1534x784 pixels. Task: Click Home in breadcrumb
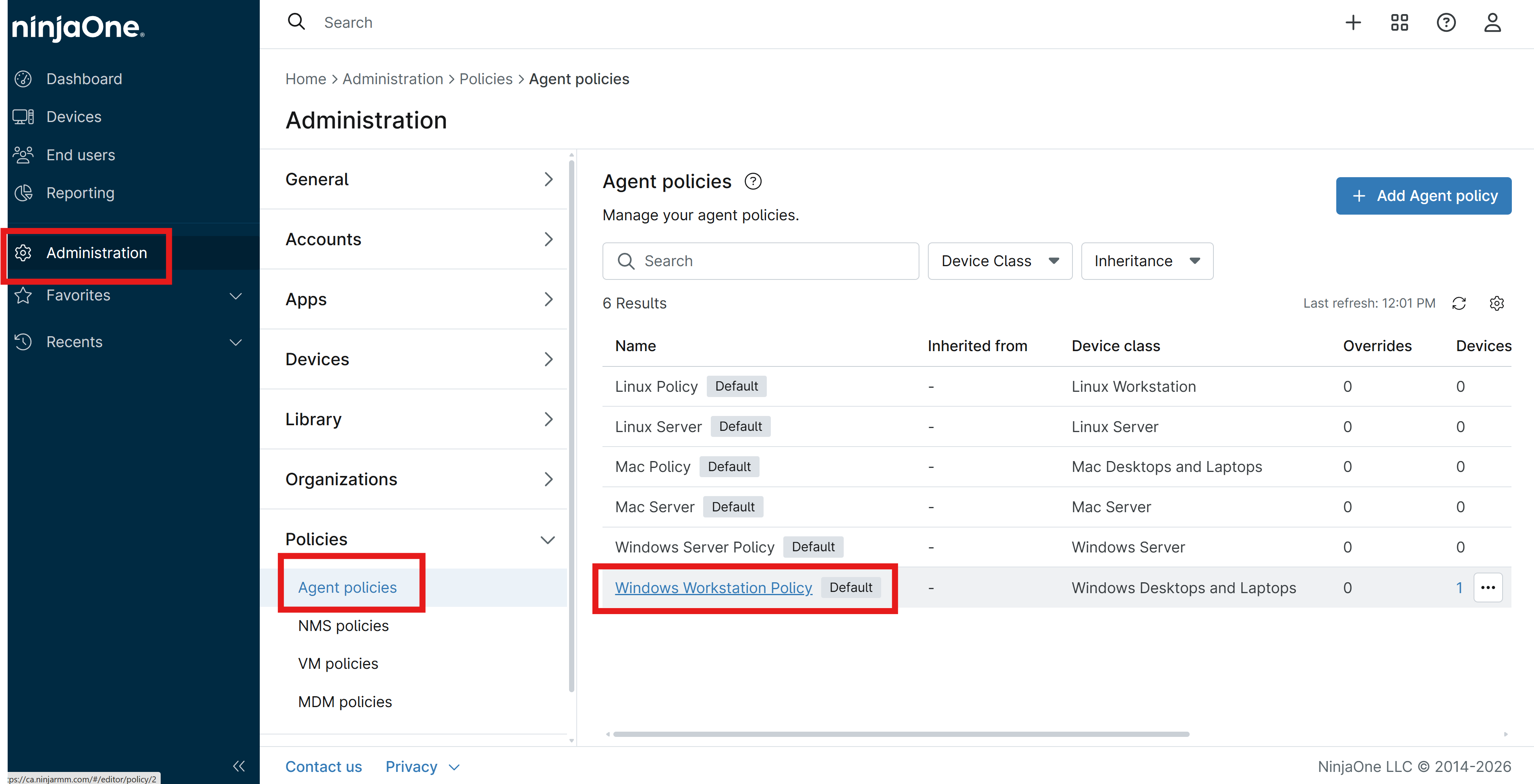pos(306,79)
